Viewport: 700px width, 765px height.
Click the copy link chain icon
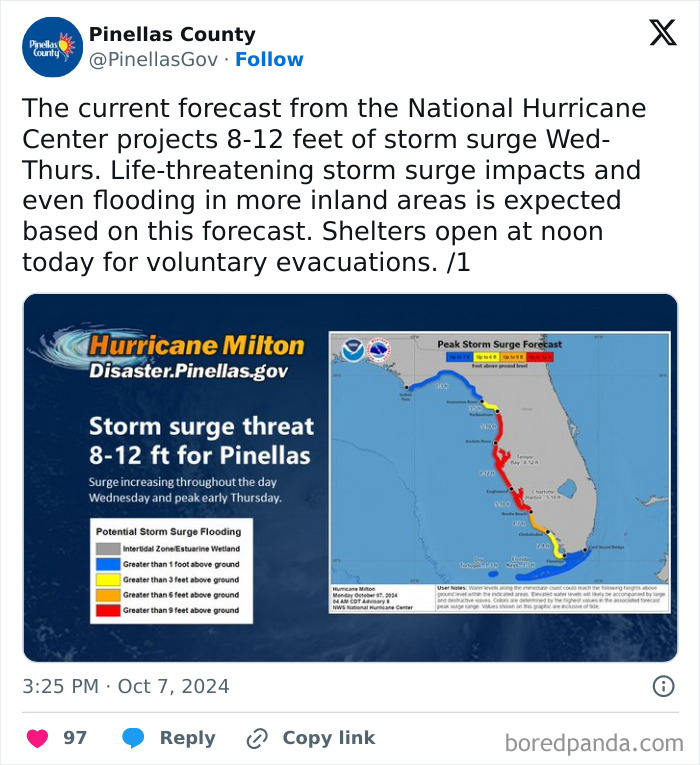[x=257, y=738]
